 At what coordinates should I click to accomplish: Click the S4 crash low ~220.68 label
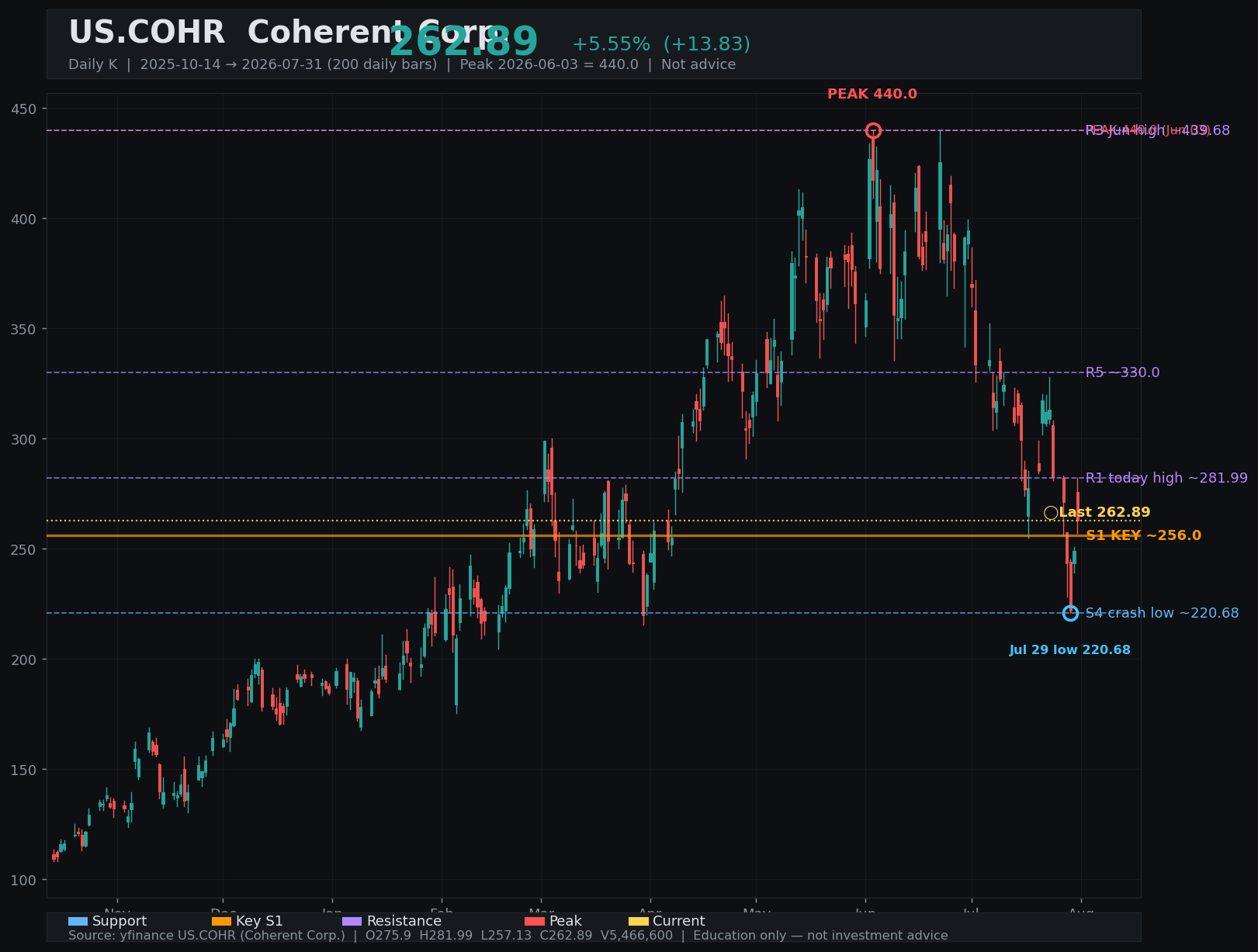click(1162, 613)
